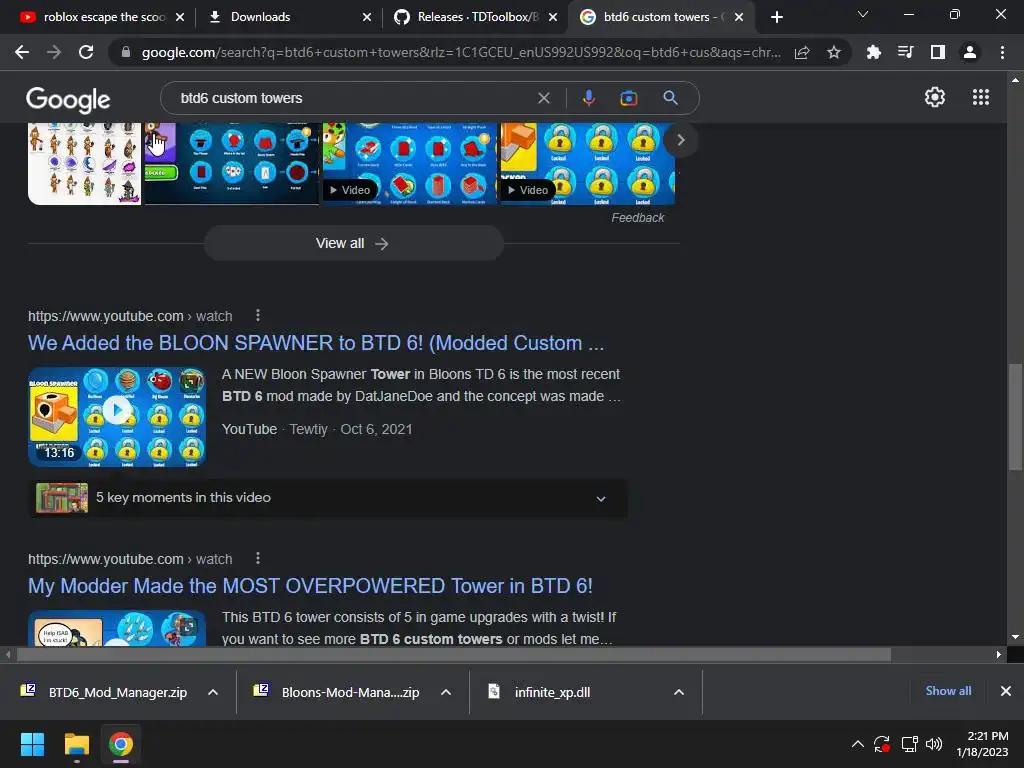Click the horizontal page scrollbar

click(454, 654)
